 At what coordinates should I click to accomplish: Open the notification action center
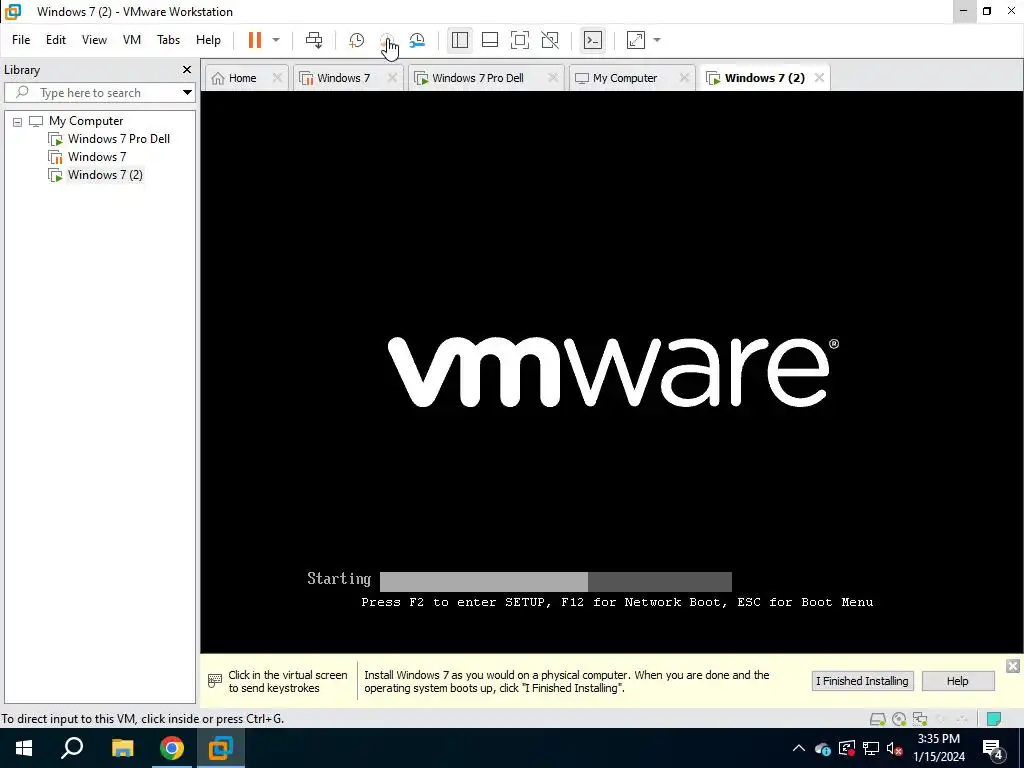coord(993,748)
